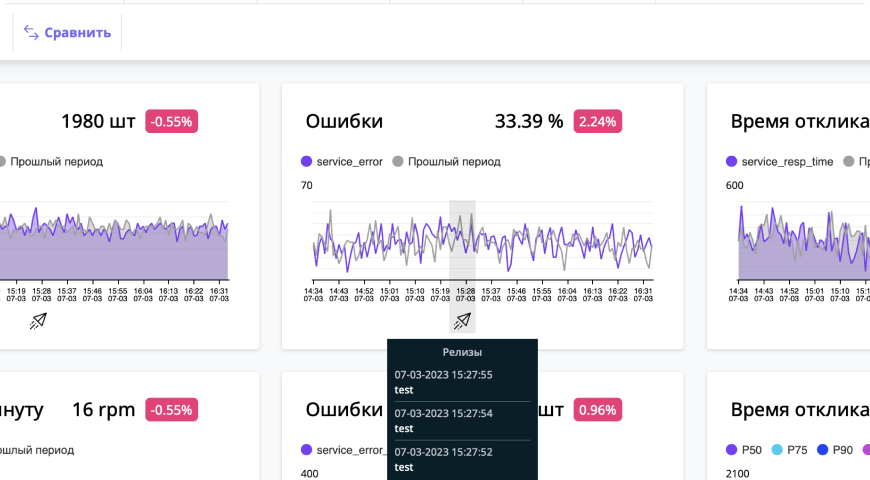The image size is (870, 480).
Task: Click the 15:28 highlighted release marker on the chart
Action: [462, 240]
